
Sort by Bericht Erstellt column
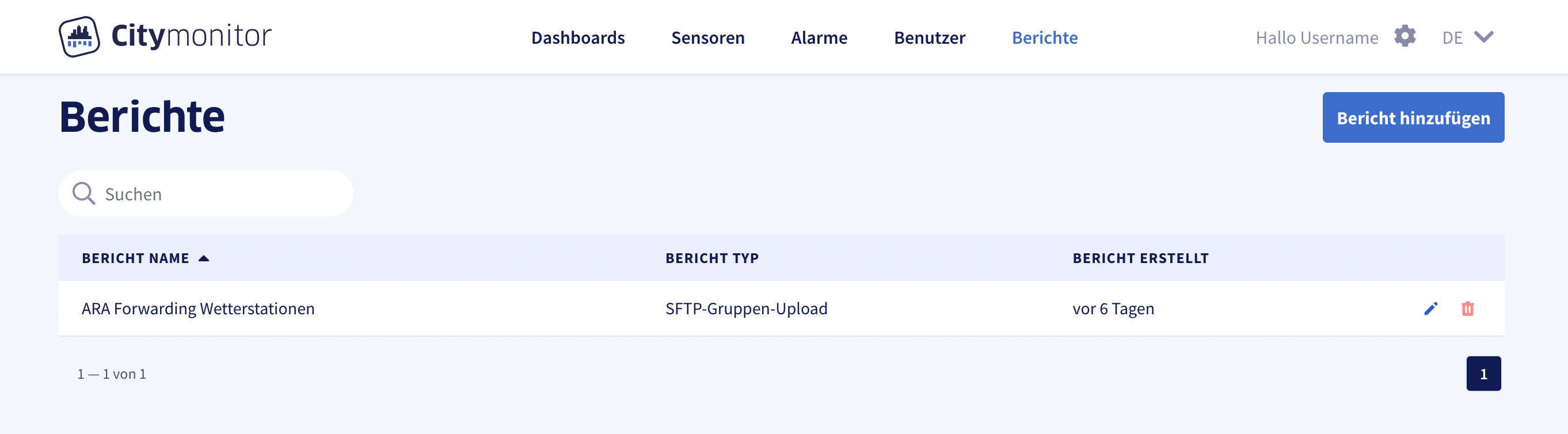tap(1140, 258)
